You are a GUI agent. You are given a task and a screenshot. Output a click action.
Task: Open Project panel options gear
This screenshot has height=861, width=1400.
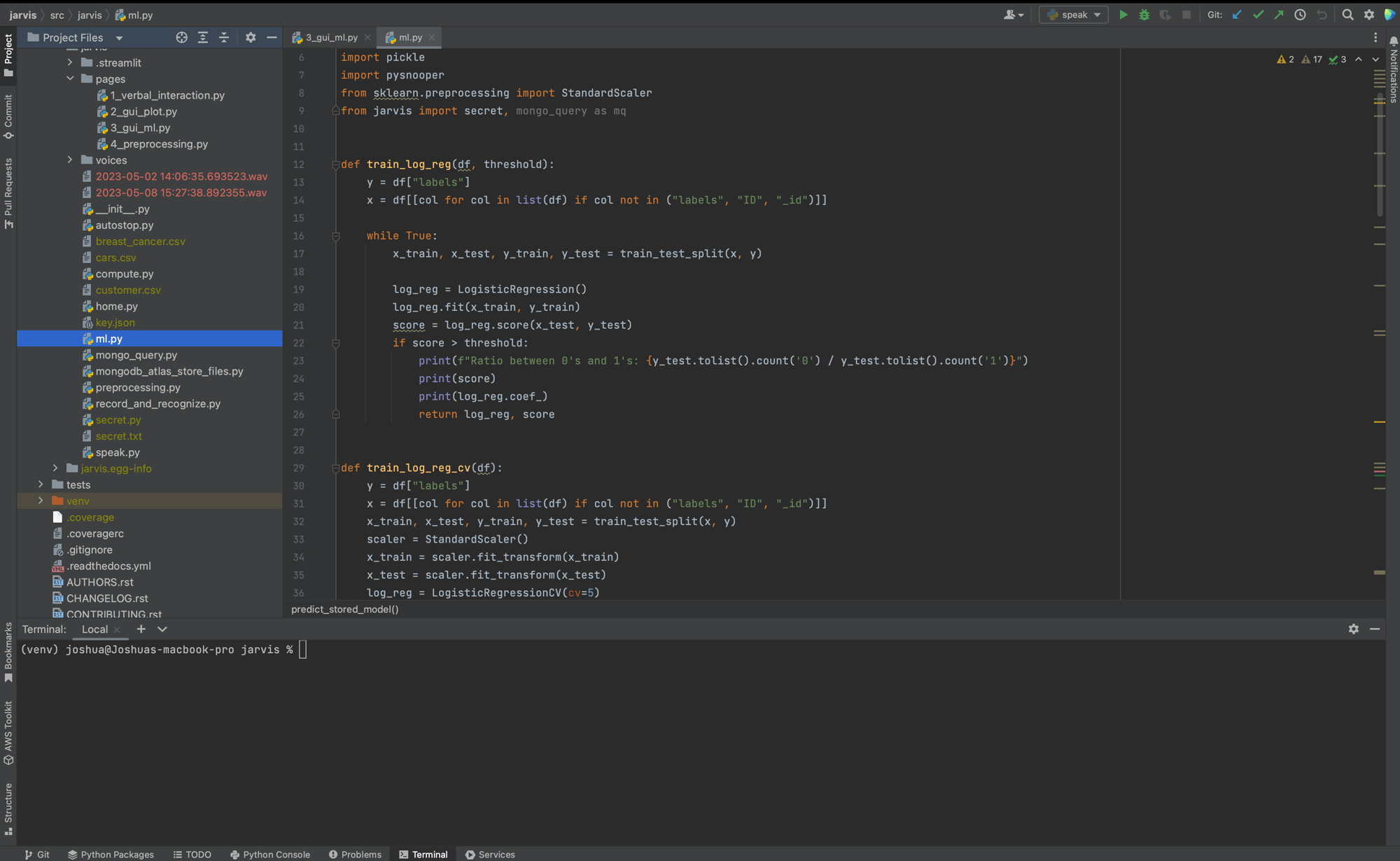251,38
